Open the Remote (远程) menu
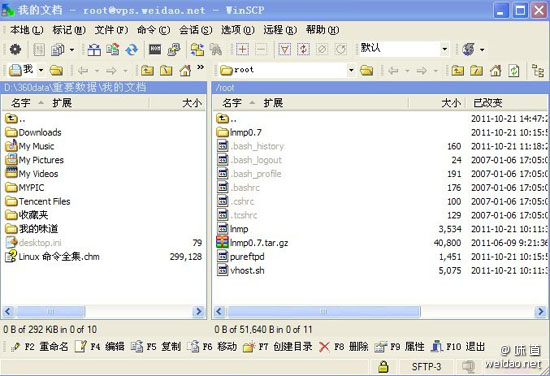 [x=280, y=30]
